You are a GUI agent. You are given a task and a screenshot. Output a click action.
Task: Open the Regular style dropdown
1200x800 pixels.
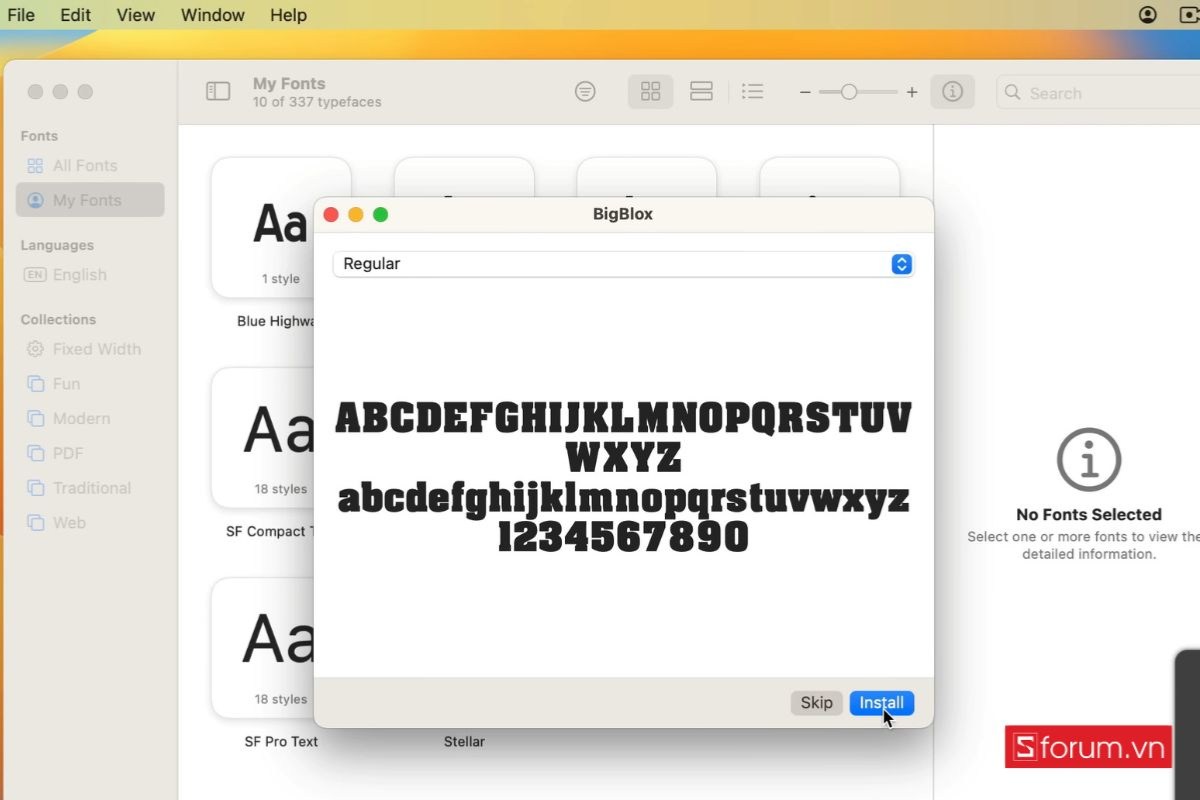click(x=622, y=264)
